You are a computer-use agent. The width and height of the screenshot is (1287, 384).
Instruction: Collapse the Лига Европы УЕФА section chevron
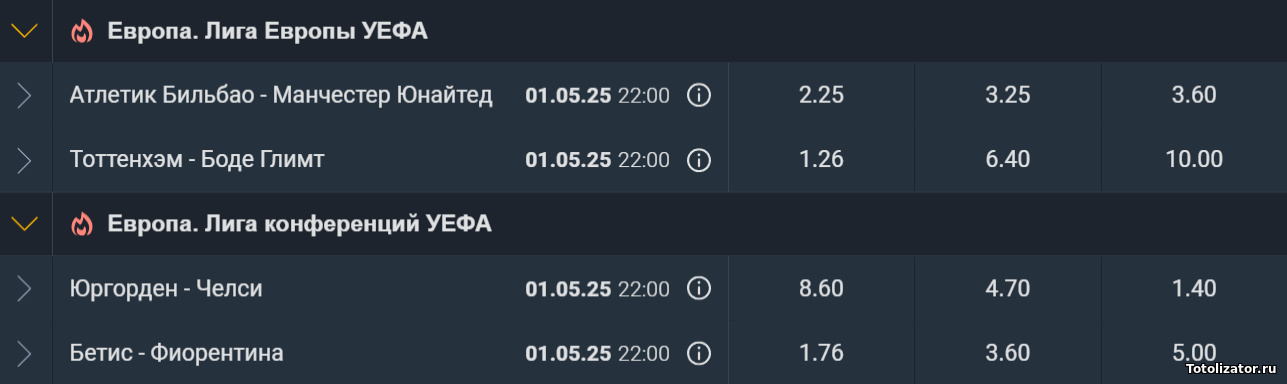[x=24, y=32]
